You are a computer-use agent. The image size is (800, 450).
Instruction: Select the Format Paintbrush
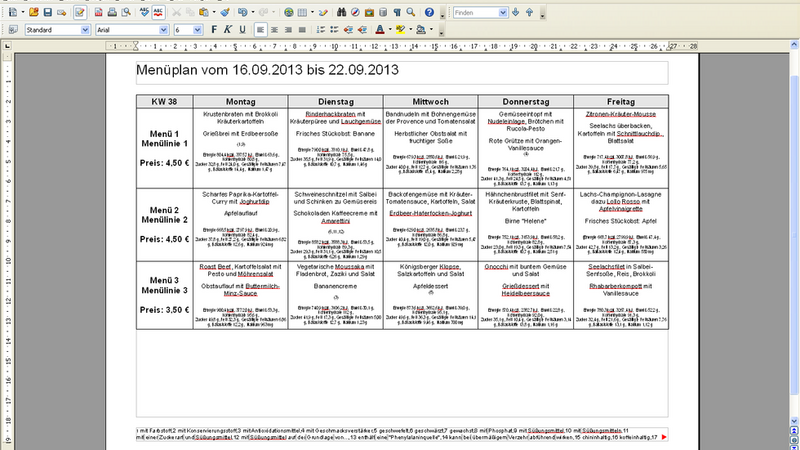click(225, 12)
